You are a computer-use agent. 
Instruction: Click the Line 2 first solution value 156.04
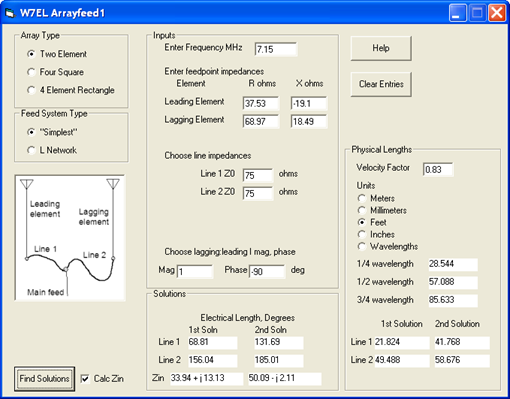click(x=213, y=360)
